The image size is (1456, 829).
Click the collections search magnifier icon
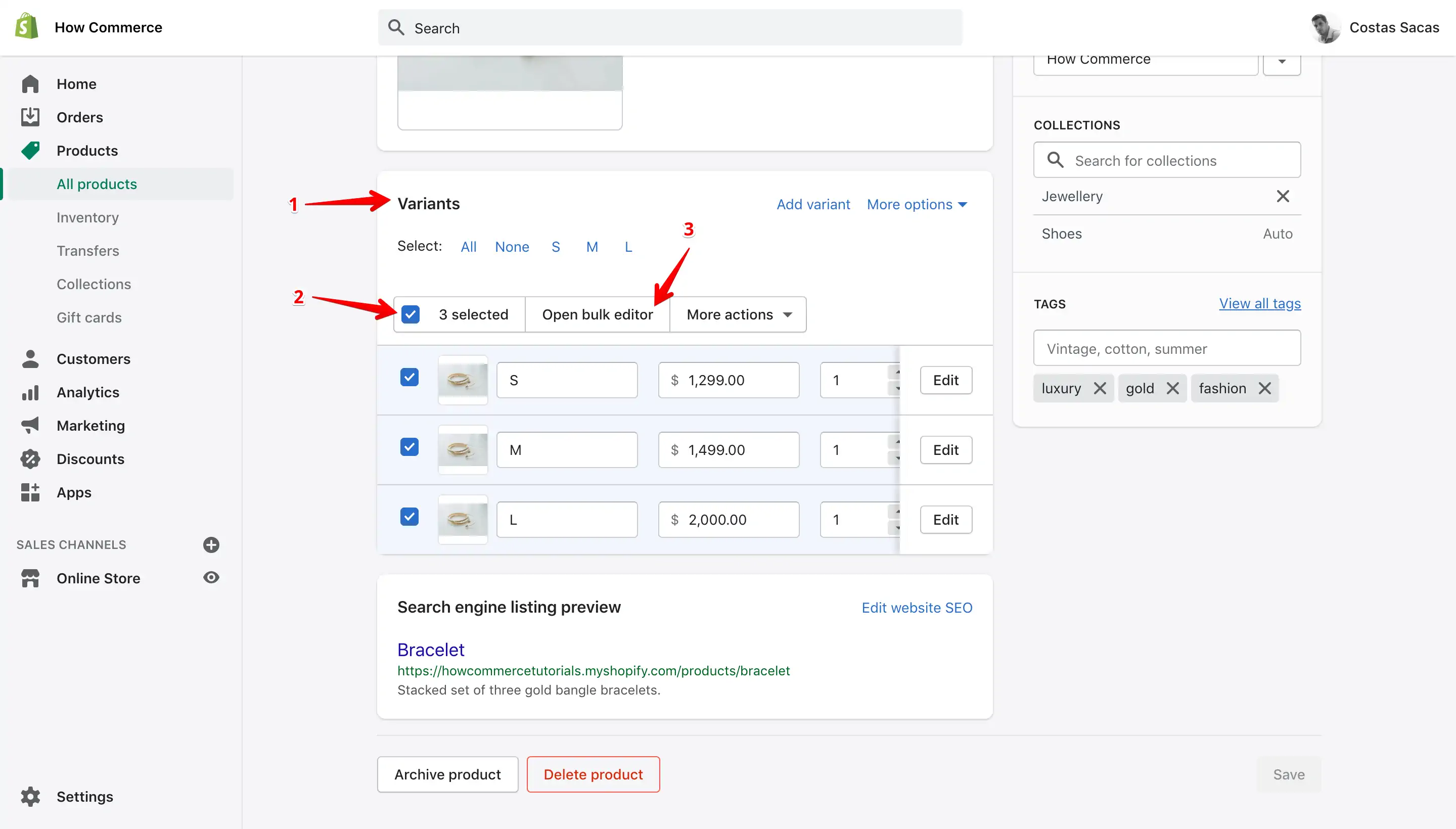click(1055, 160)
